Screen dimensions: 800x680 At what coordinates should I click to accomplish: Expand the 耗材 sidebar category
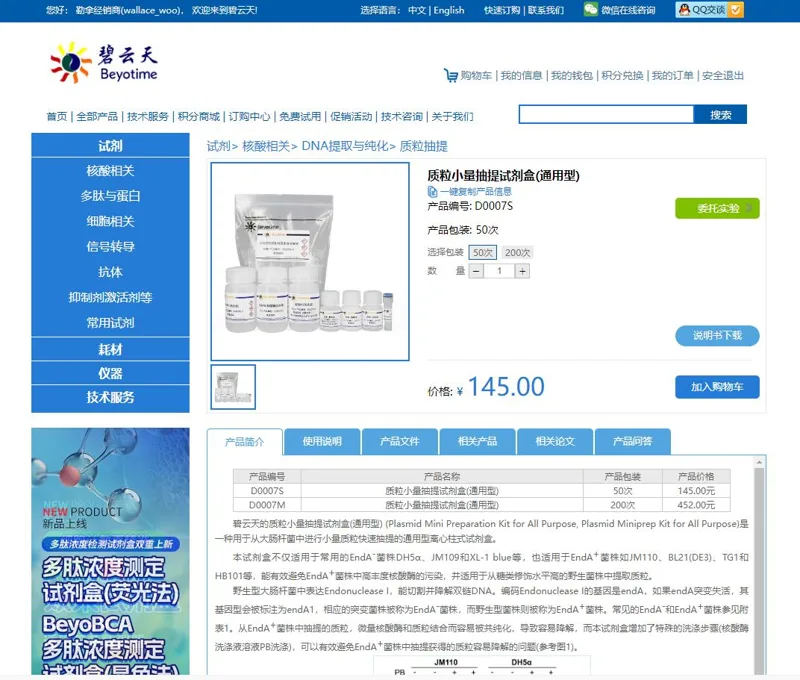click(x=110, y=349)
